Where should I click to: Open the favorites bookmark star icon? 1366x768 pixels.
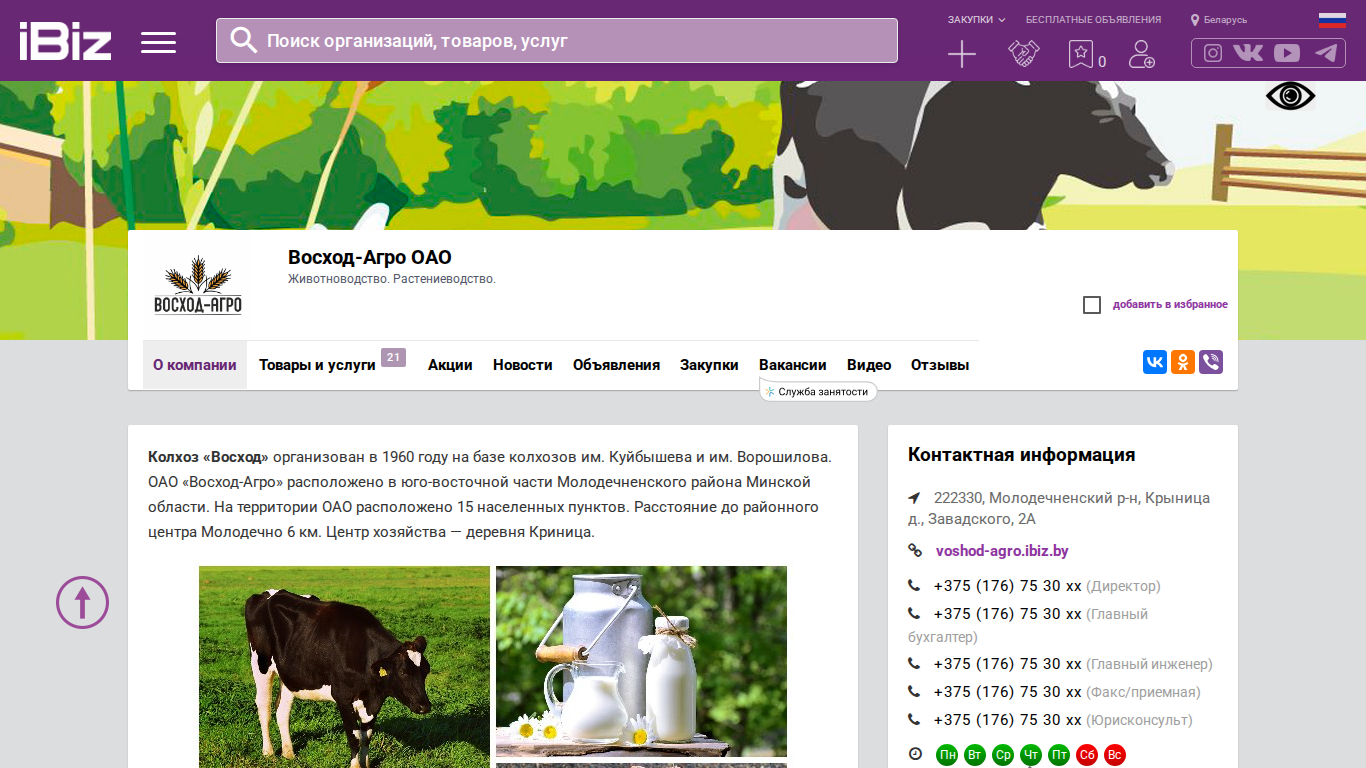pos(1081,54)
